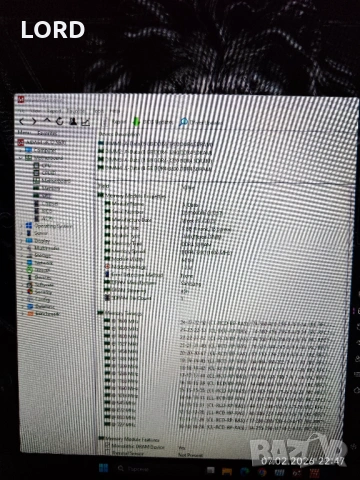The image size is (360, 480).
Task: Open the Favorites menu in the menu bar
Action: point(76,111)
